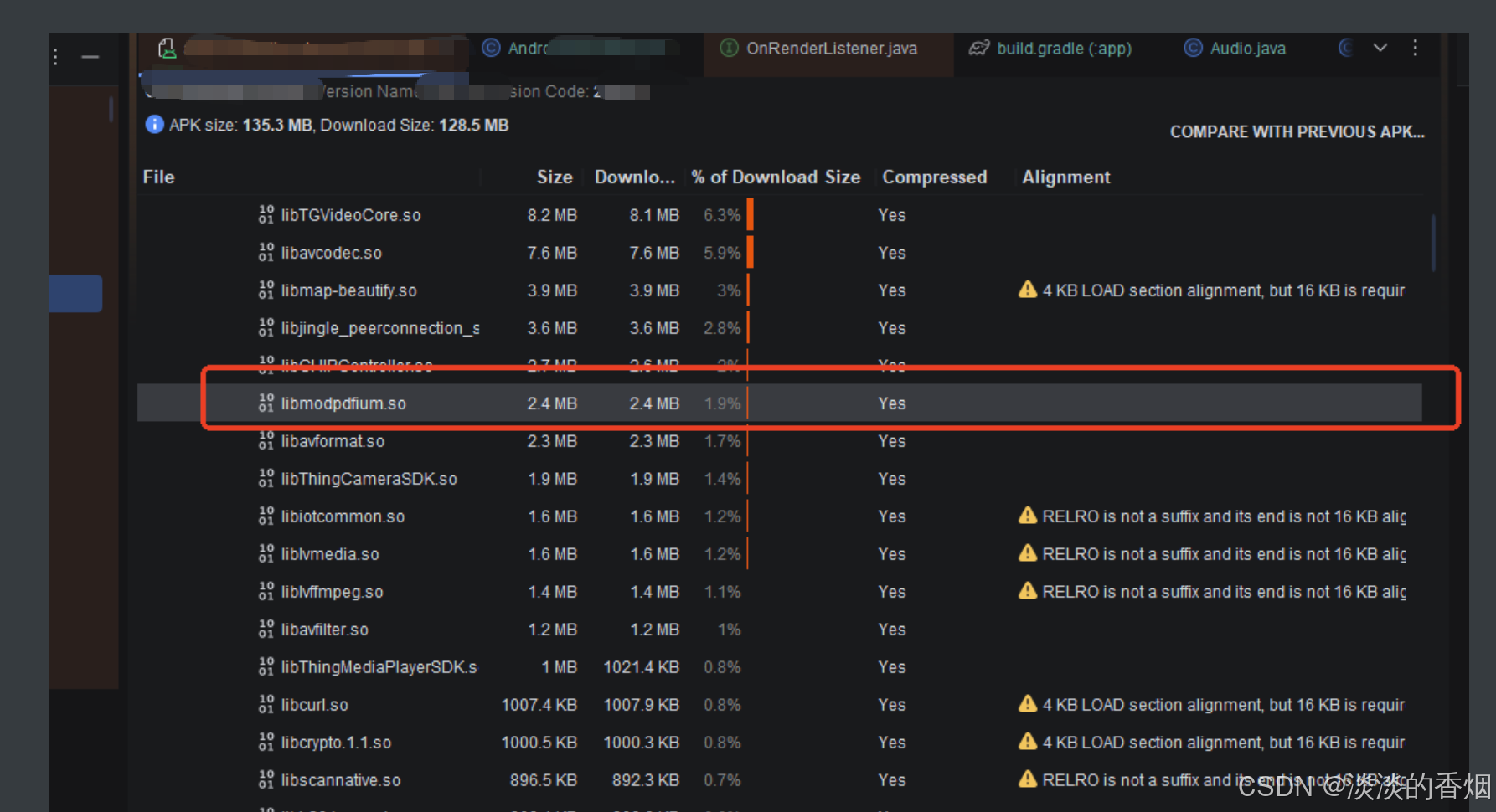Select the libmodpdfium.so file name
Image resolution: width=1496 pixels, height=812 pixels.
[343, 403]
